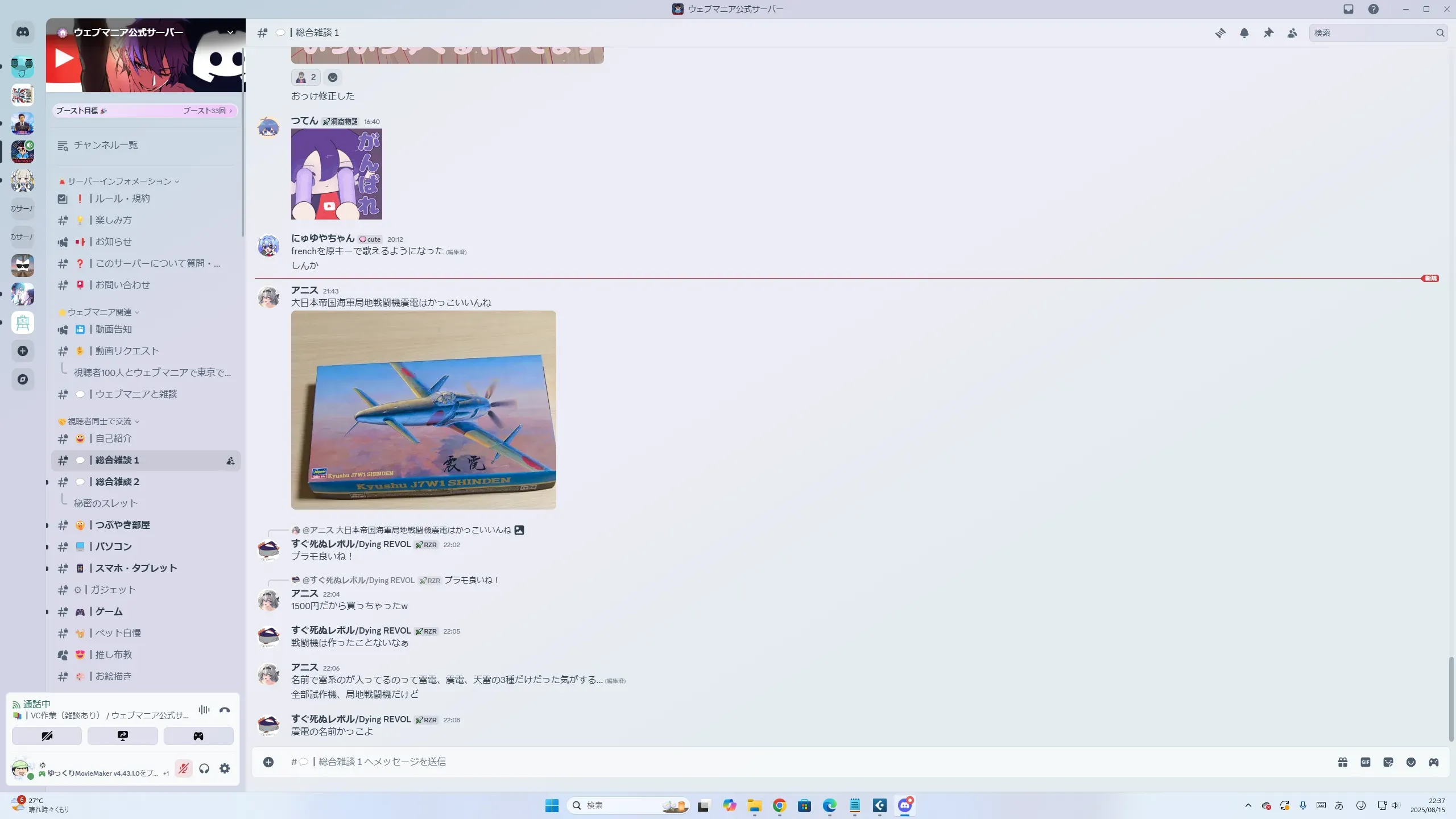Open the 総合雑談 2 channel
1456x819 pixels.
tap(117, 482)
